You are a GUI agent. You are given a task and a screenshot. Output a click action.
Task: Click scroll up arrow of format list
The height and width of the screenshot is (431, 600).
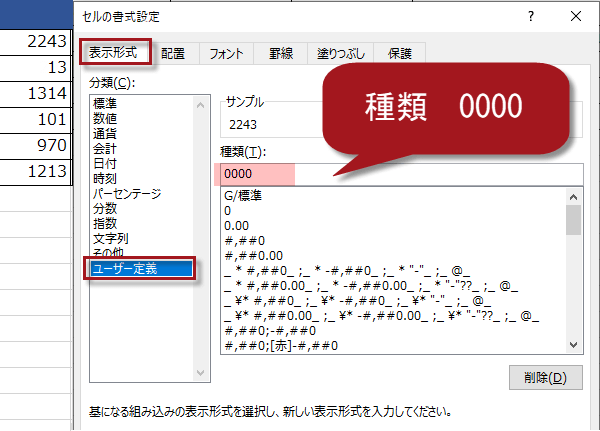[573, 197]
